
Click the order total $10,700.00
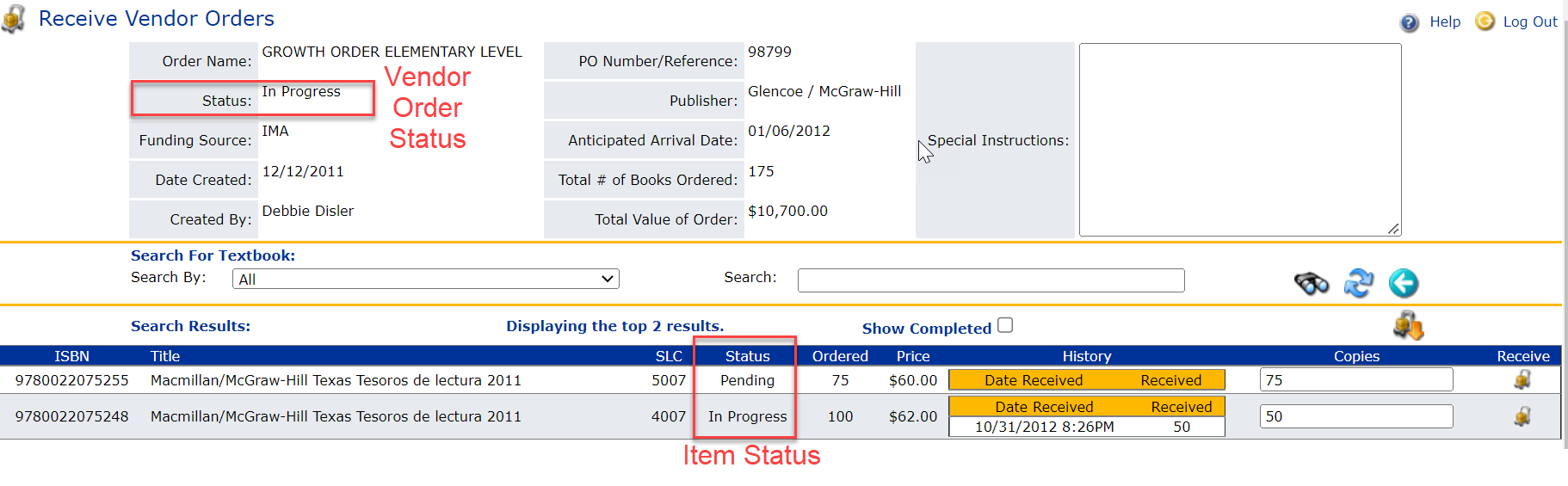pyautogui.click(x=787, y=211)
